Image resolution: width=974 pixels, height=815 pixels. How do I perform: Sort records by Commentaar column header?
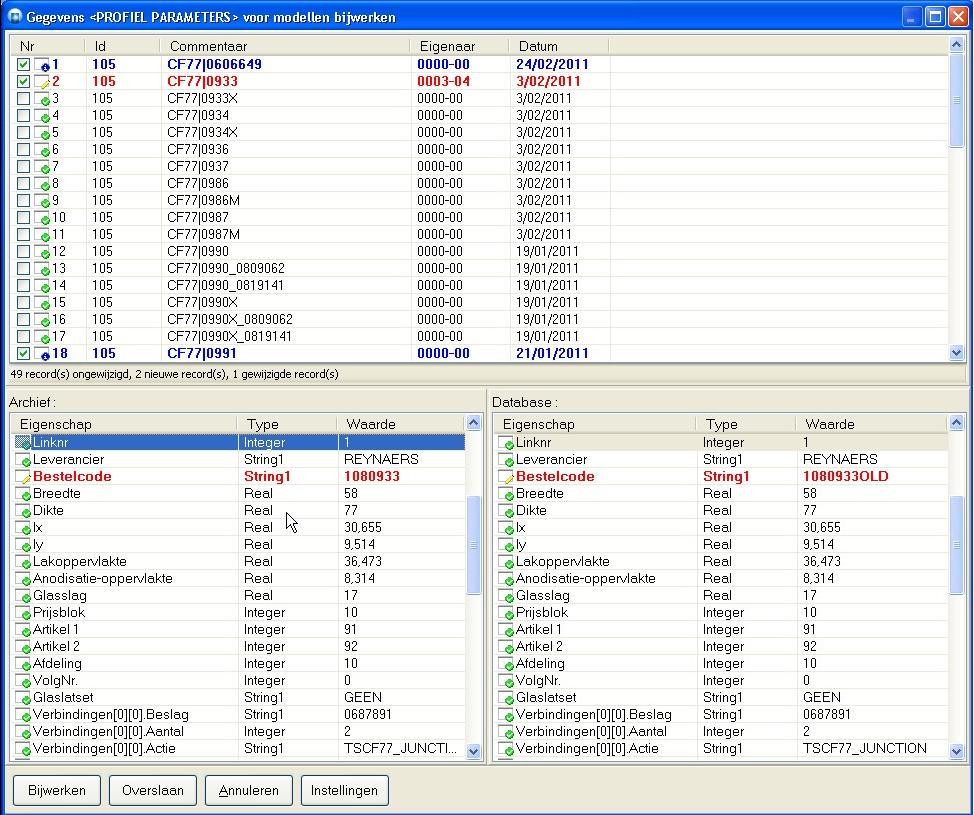point(285,47)
